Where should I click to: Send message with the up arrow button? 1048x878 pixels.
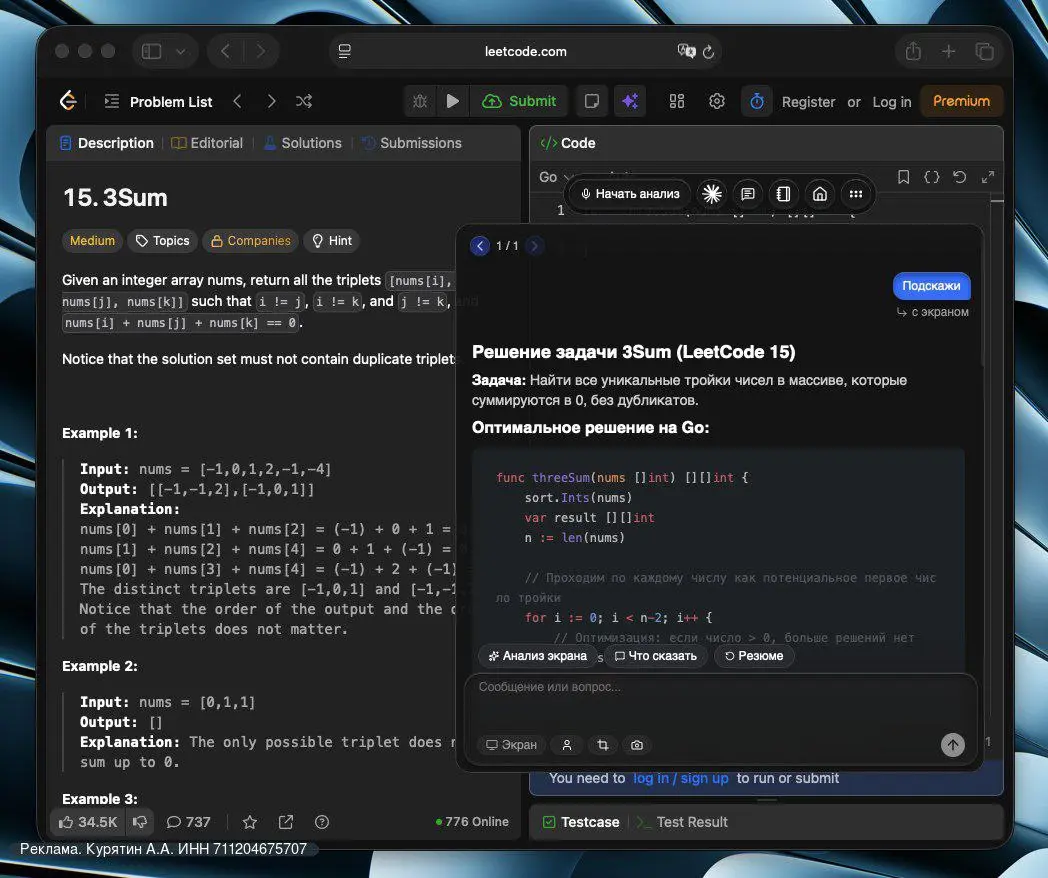point(952,744)
